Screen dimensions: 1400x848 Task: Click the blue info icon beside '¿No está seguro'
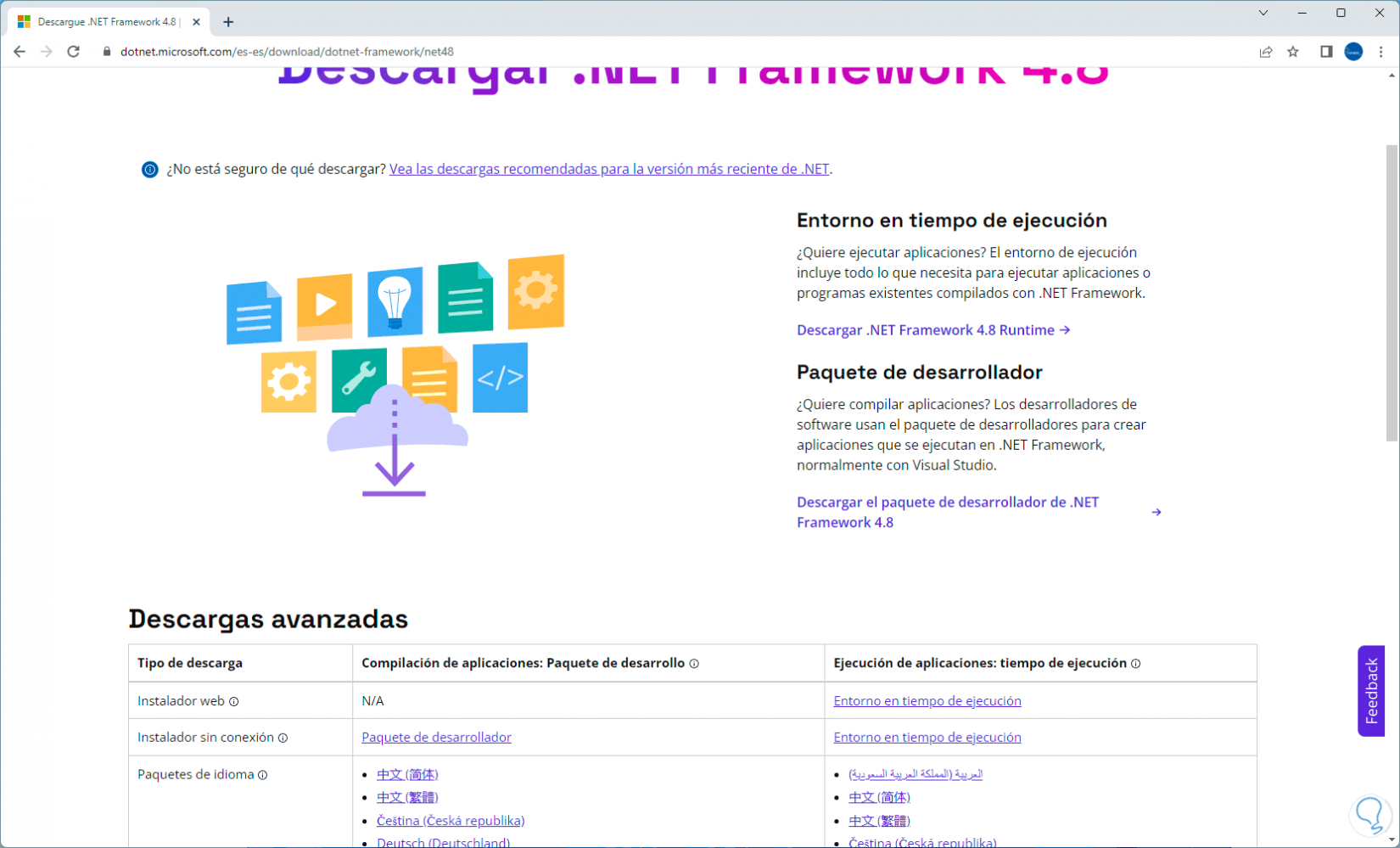[x=149, y=170]
